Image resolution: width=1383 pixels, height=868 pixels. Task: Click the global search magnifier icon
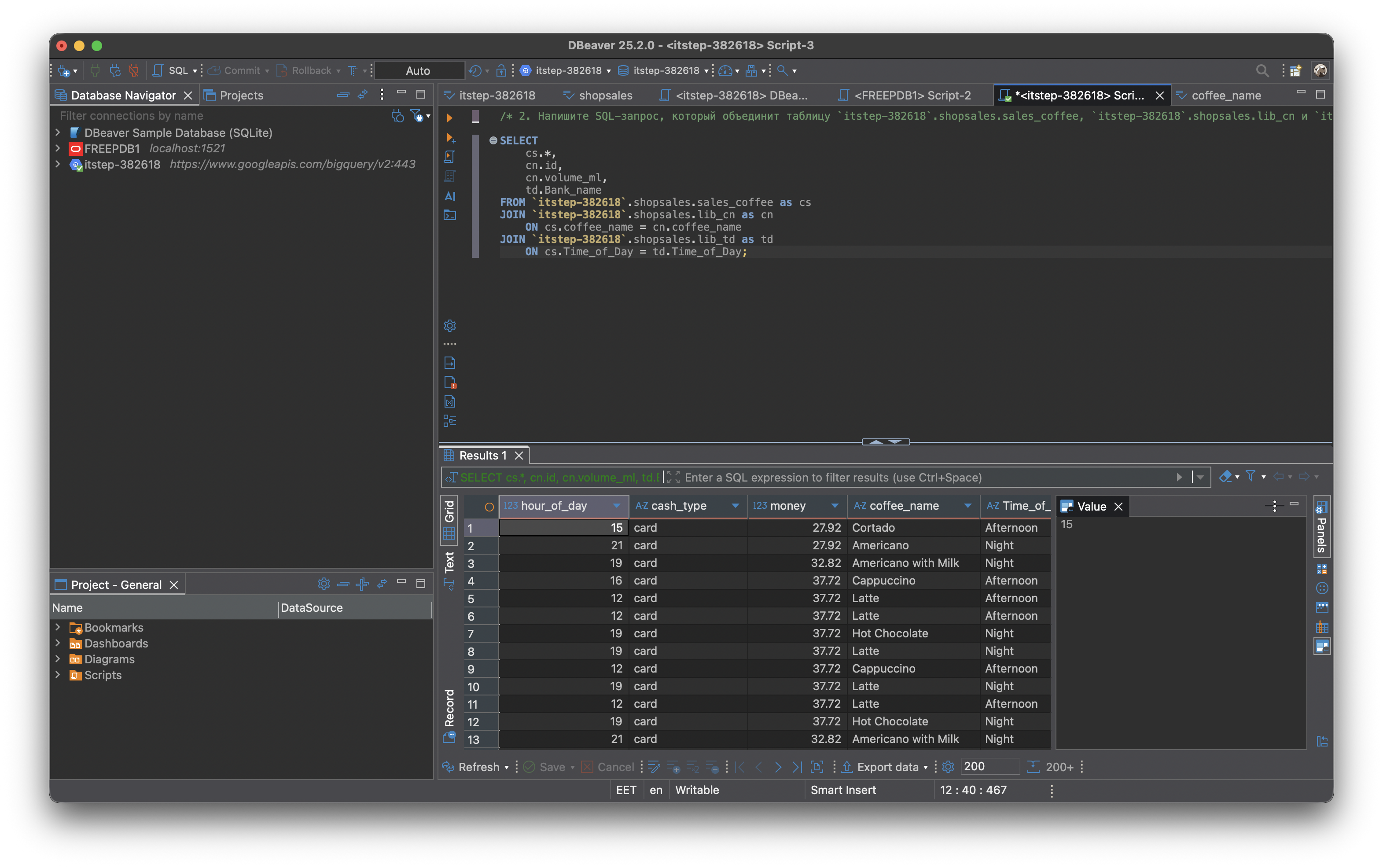click(x=1262, y=70)
